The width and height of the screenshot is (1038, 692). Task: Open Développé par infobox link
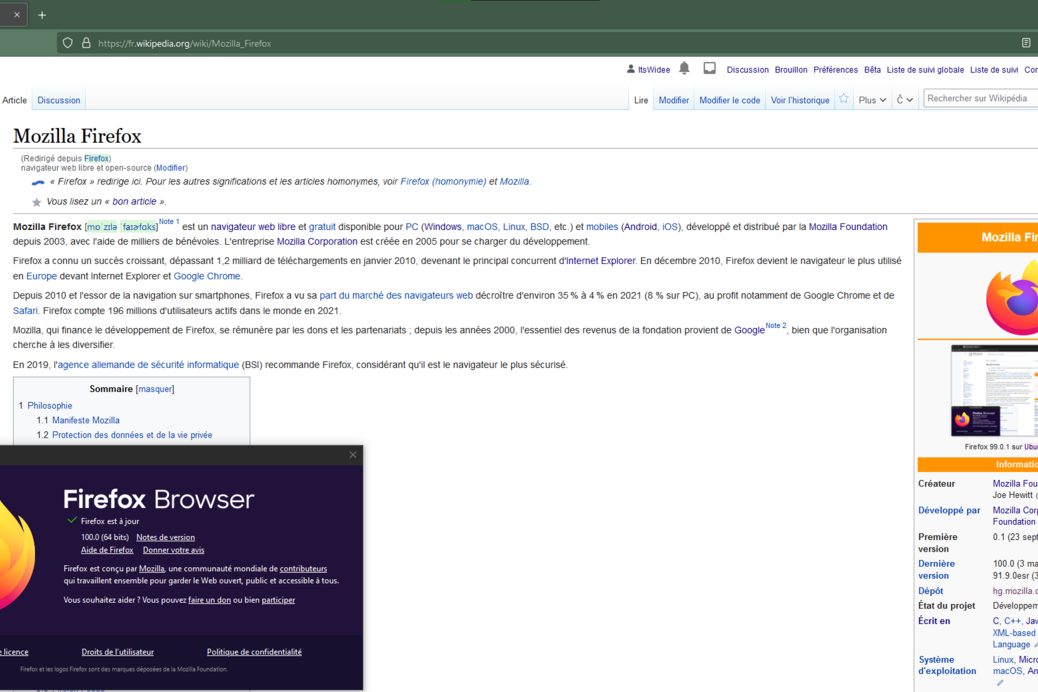949,510
